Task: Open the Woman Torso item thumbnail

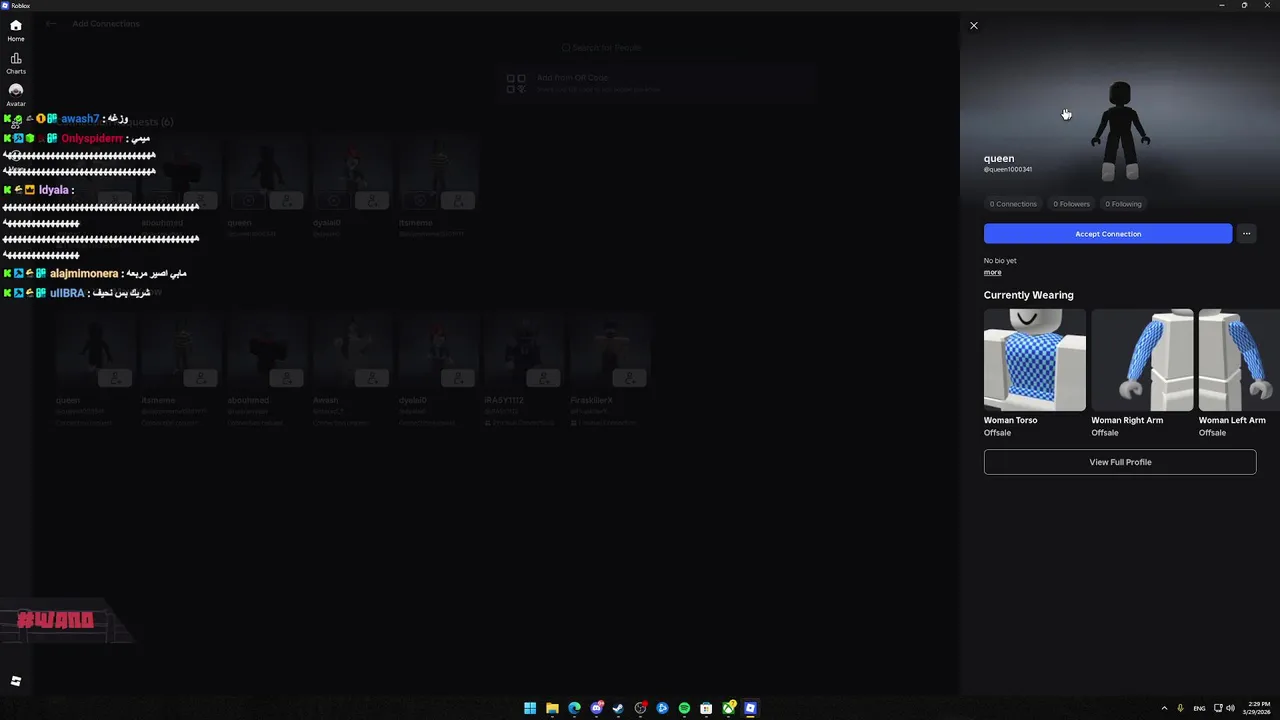Action: (x=1034, y=360)
